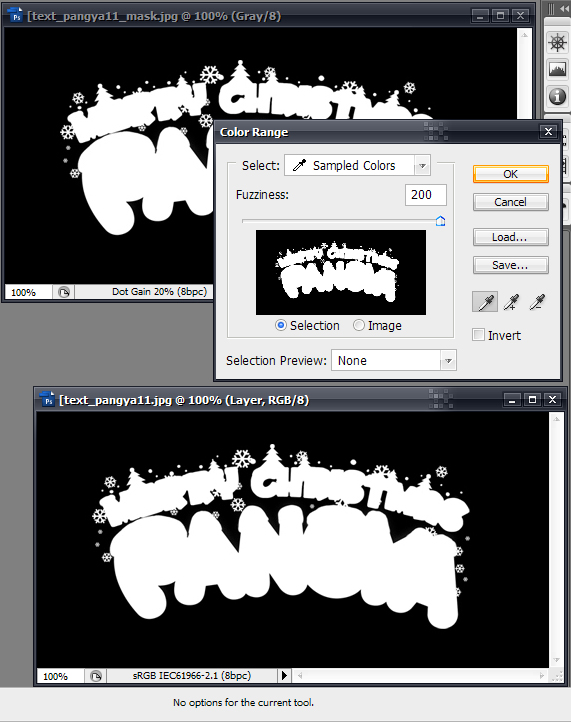Click status icon in text_pangya11.jpg status bar
The image size is (571, 722).
96,676
